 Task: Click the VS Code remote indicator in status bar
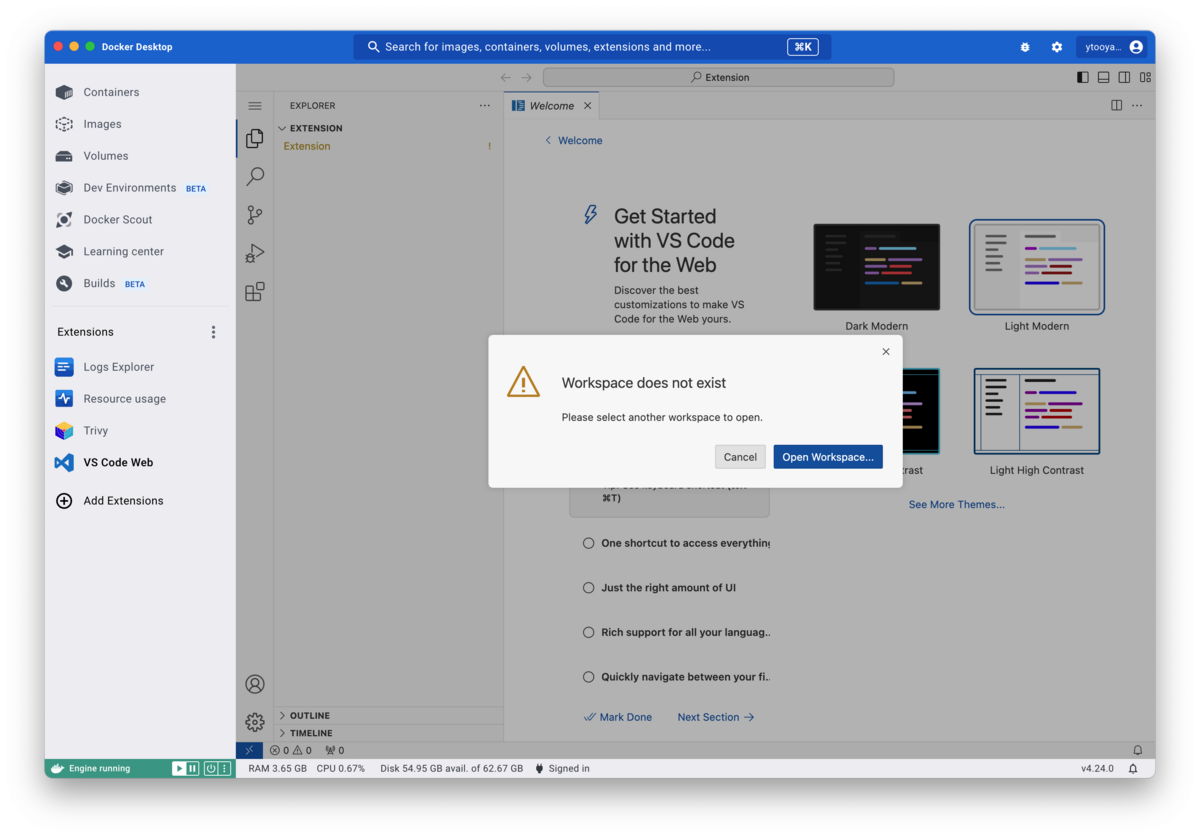[x=249, y=750]
